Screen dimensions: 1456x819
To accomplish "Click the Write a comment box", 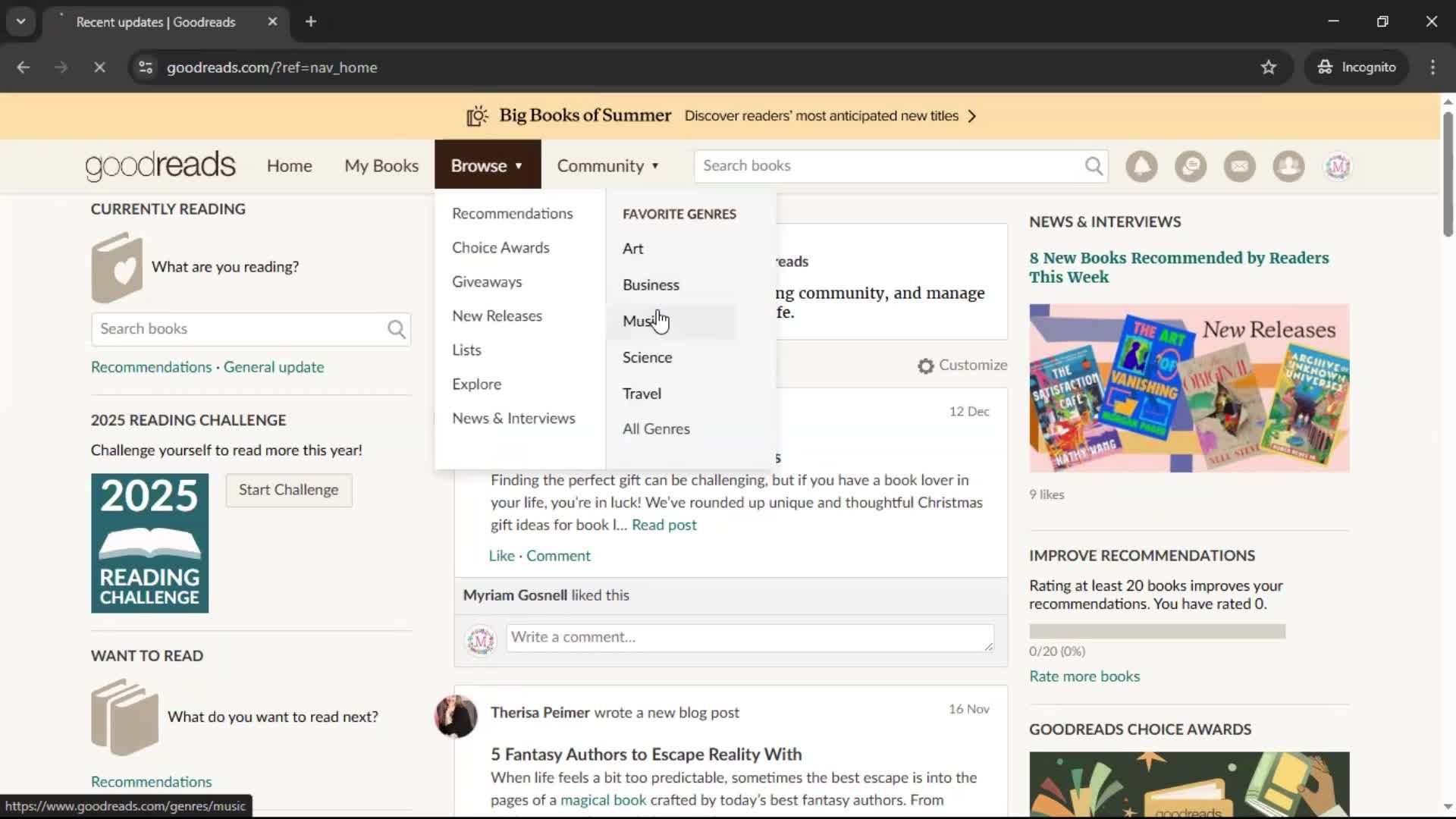I will tap(750, 638).
